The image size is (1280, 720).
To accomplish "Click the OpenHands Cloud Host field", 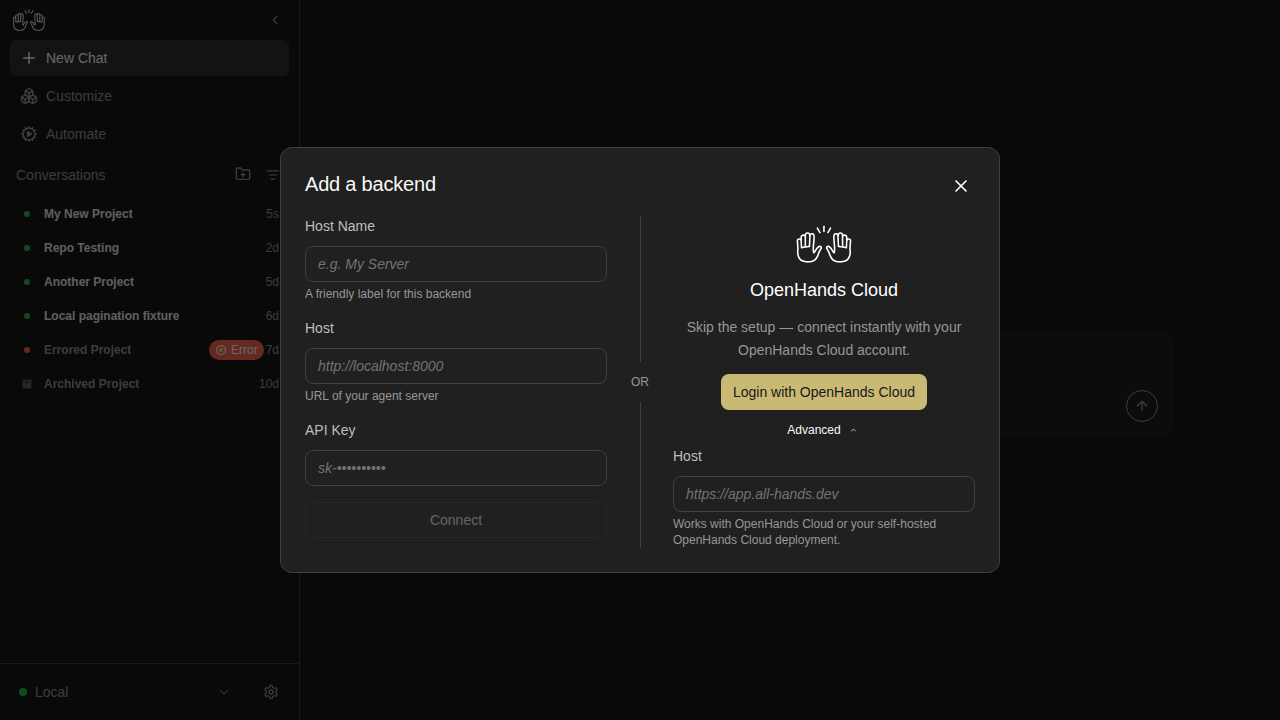I will click(824, 494).
